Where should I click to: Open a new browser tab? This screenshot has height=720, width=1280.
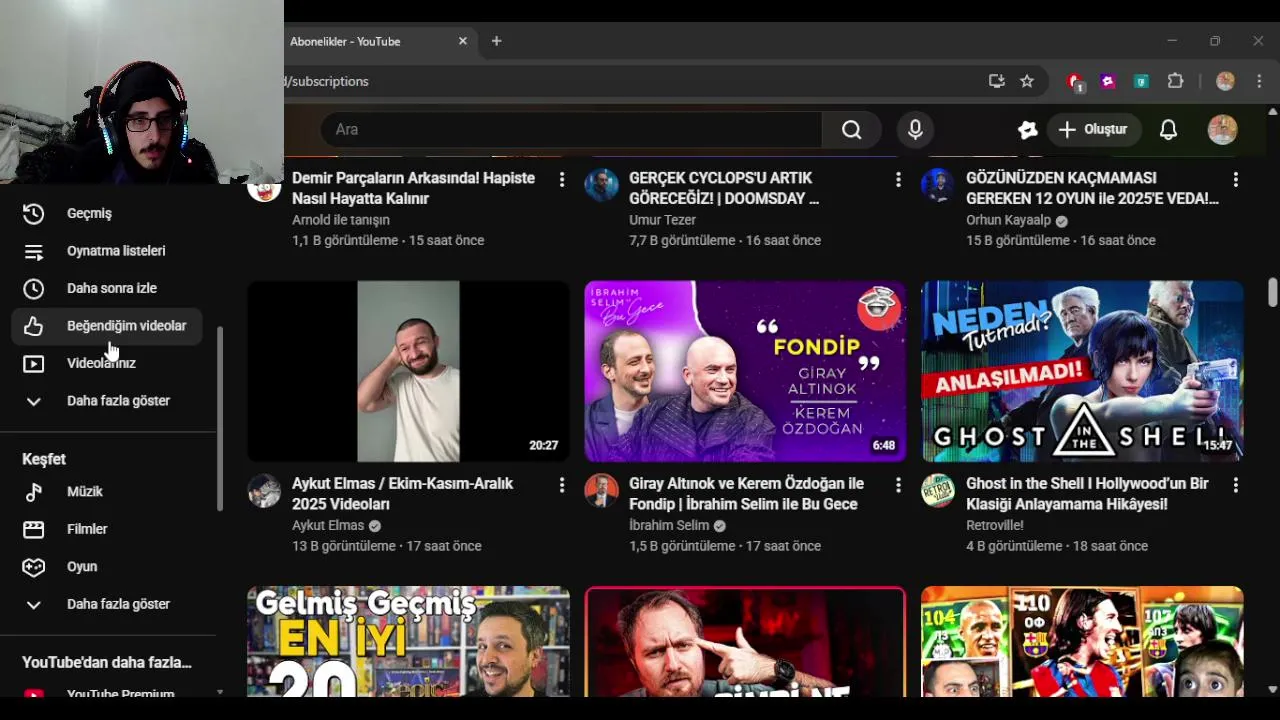click(x=496, y=41)
